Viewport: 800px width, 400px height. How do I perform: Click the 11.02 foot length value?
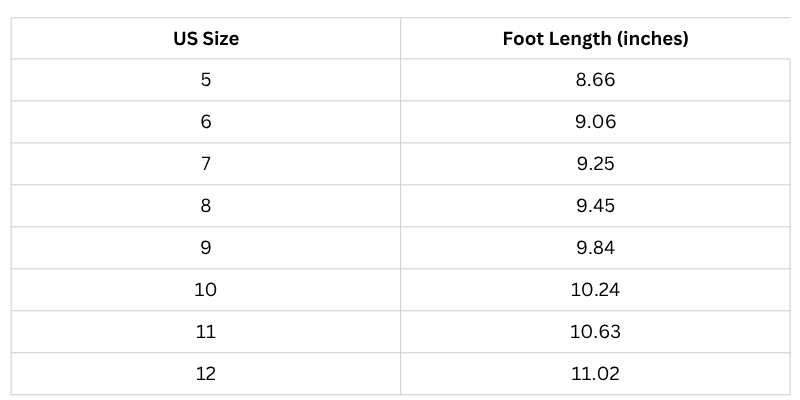point(595,374)
